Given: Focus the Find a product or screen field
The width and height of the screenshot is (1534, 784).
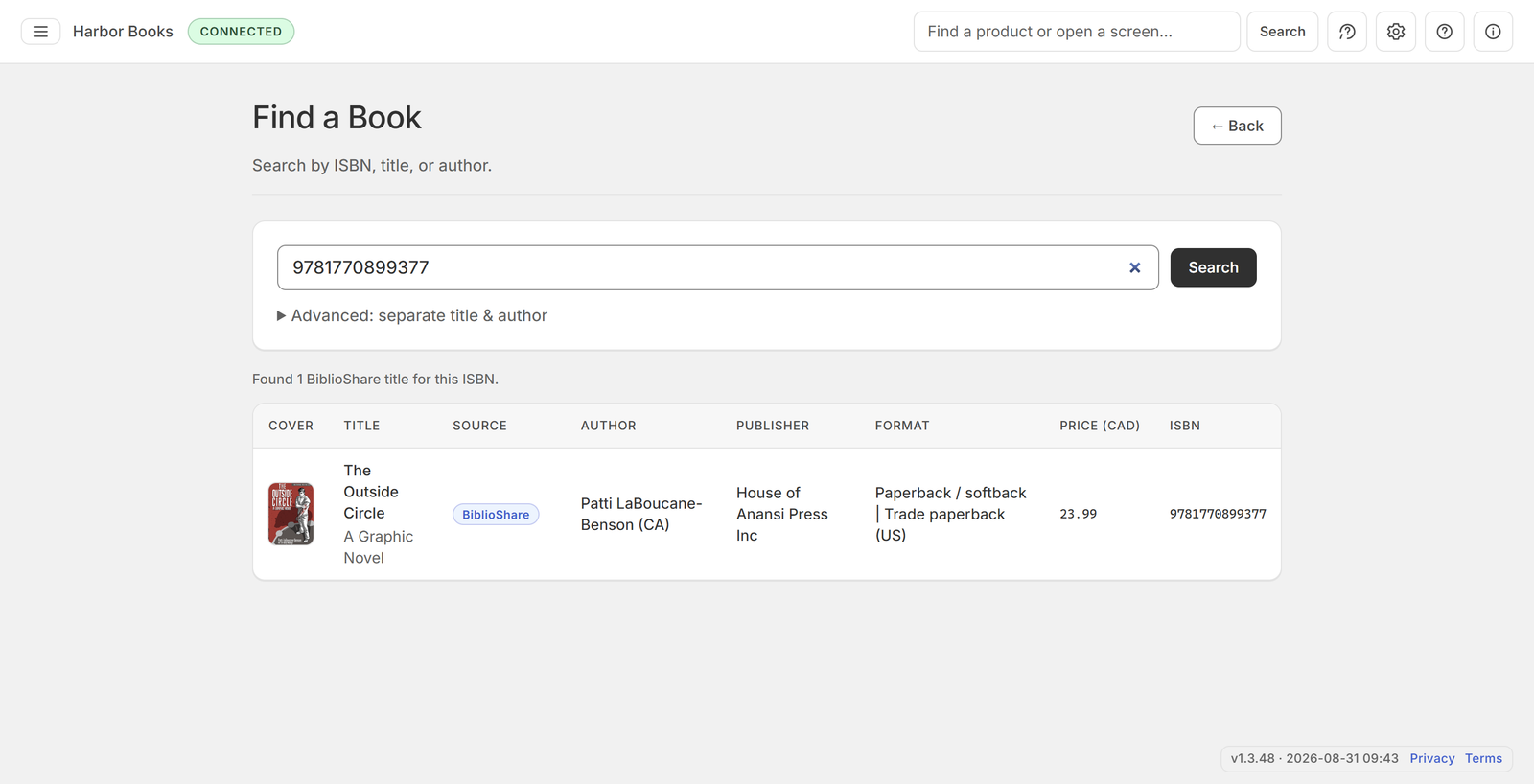Looking at the screenshot, I should point(1077,32).
